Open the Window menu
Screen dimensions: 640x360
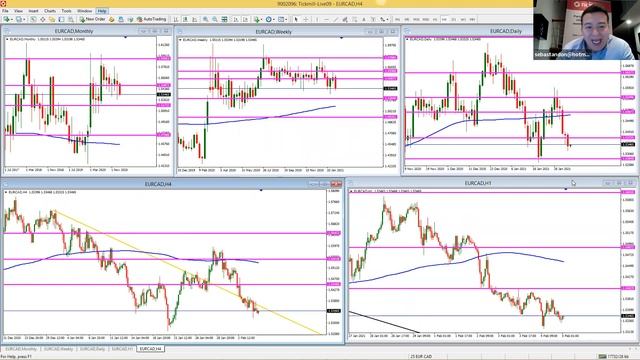[x=84, y=11]
